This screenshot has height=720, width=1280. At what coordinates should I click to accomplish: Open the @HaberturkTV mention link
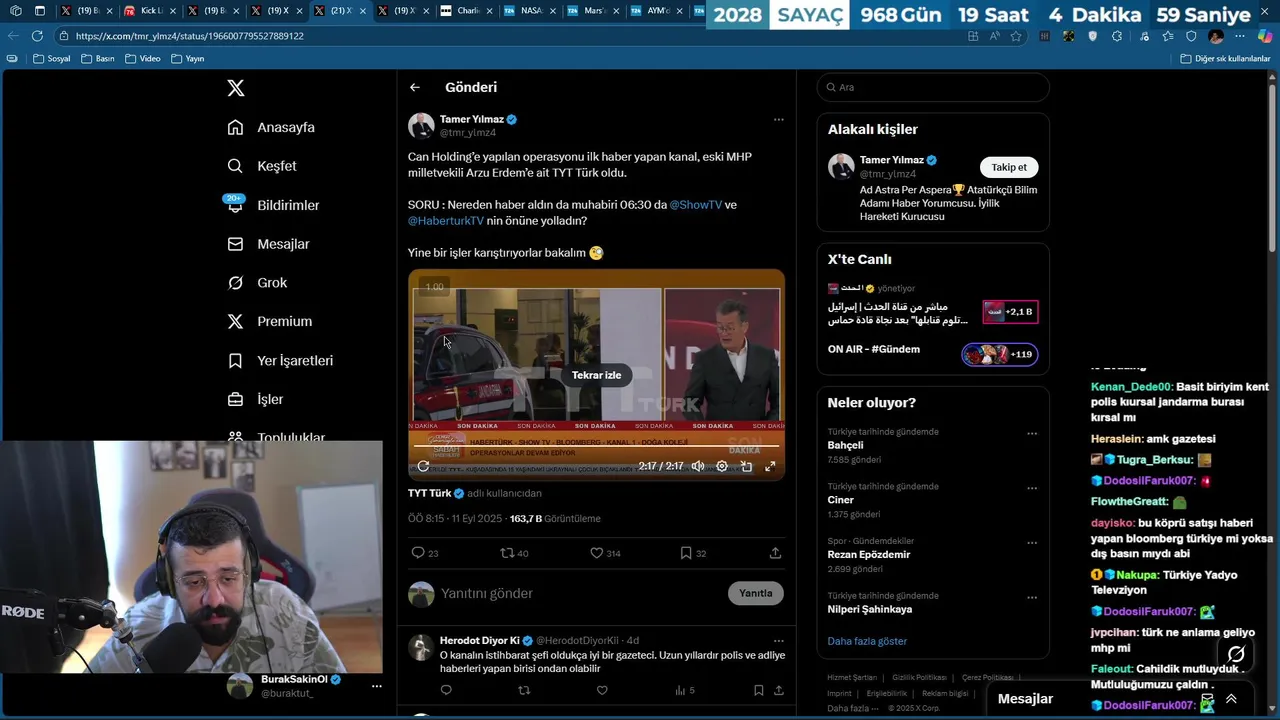point(446,221)
